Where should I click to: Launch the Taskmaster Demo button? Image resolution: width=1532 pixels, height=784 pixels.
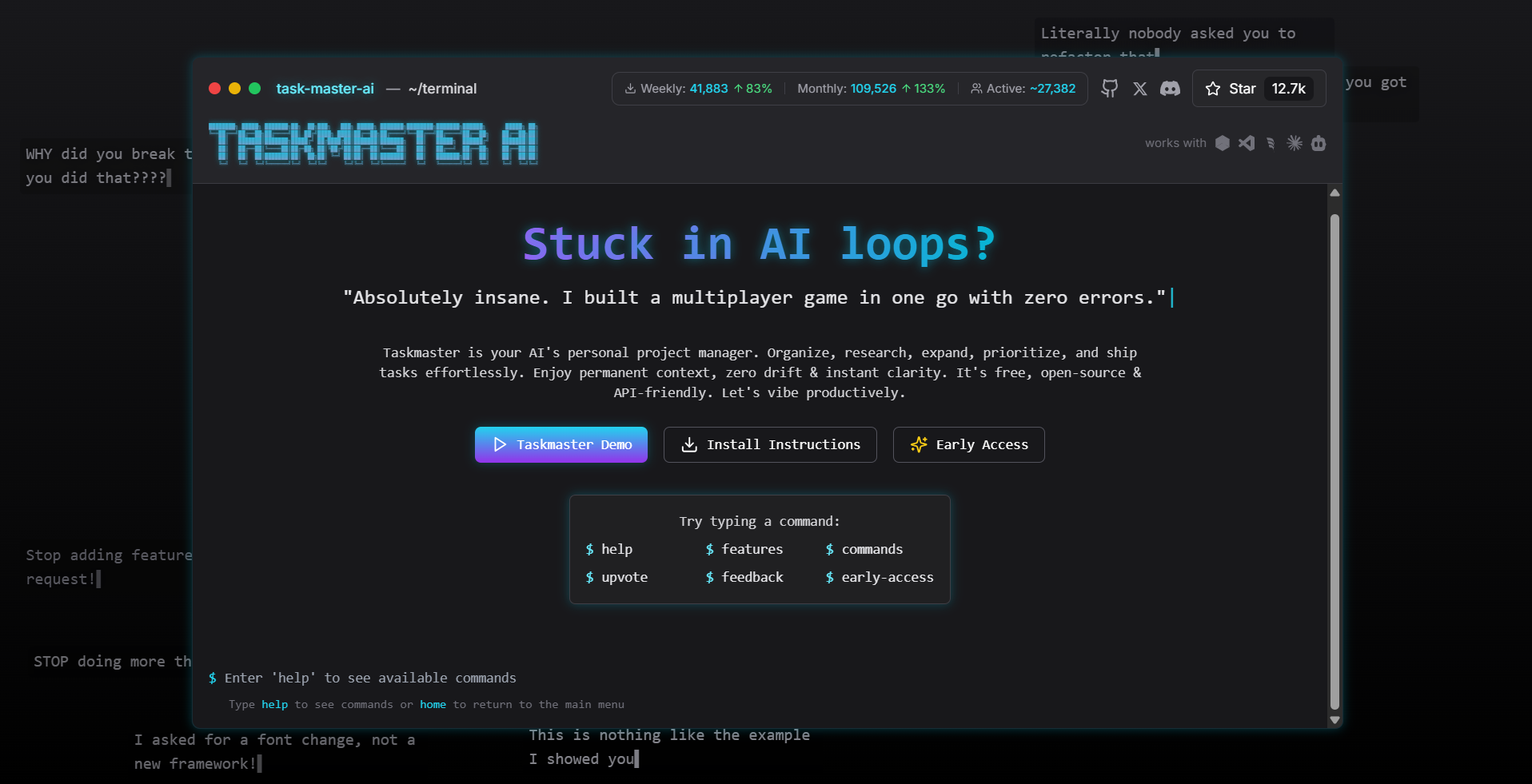pyautogui.click(x=561, y=444)
